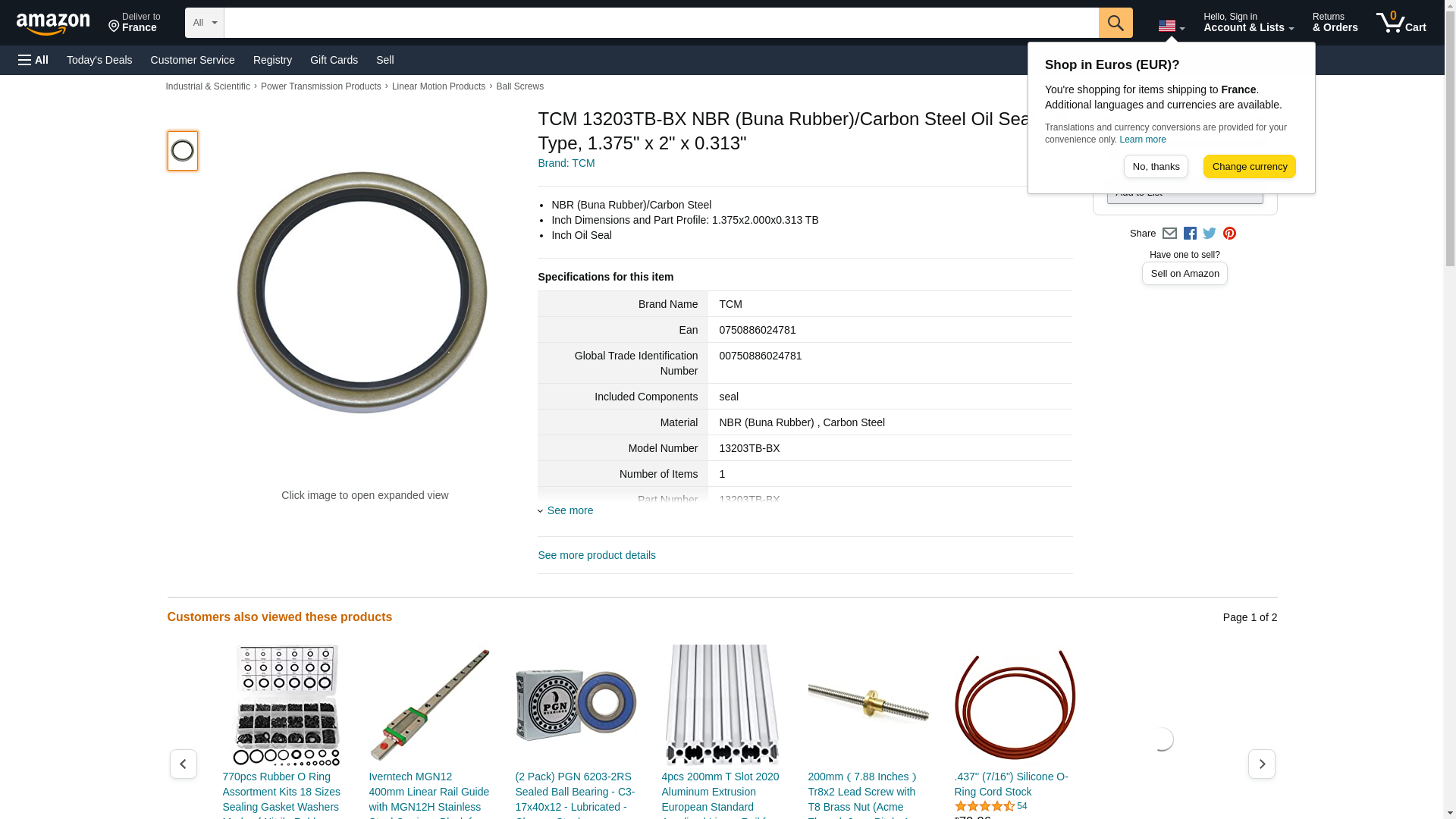Expand Account & Lists menu
The image size is (1456, 819).
pyautogui.click(x=1248, y=23)
